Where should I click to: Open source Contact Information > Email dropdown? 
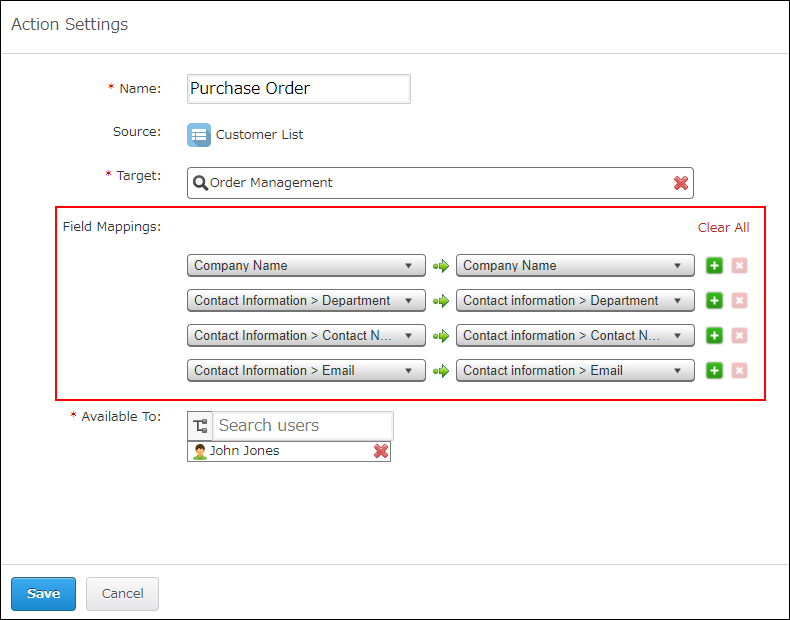(306, 371)
